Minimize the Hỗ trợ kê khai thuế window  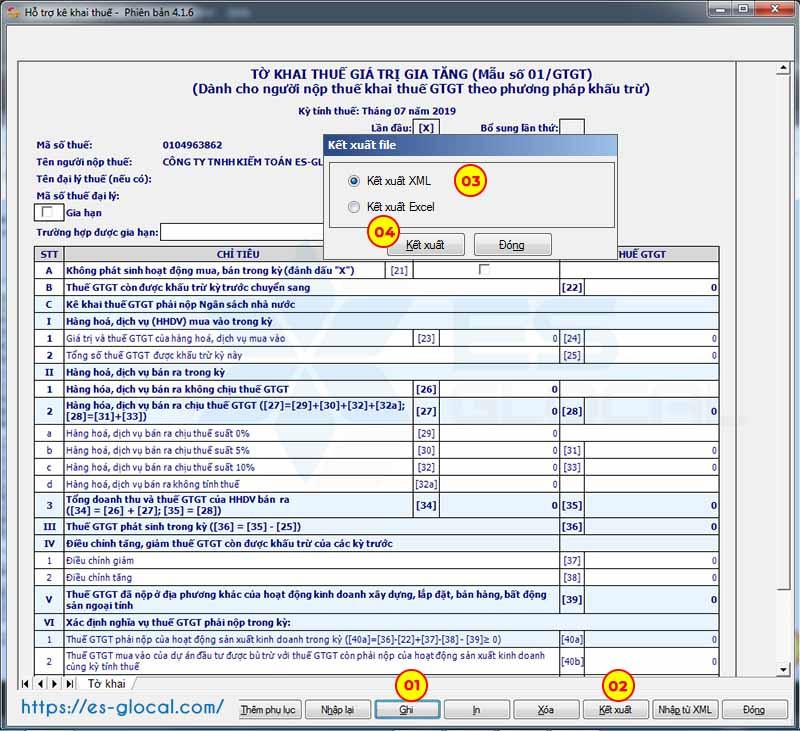[x=720, y=9]
